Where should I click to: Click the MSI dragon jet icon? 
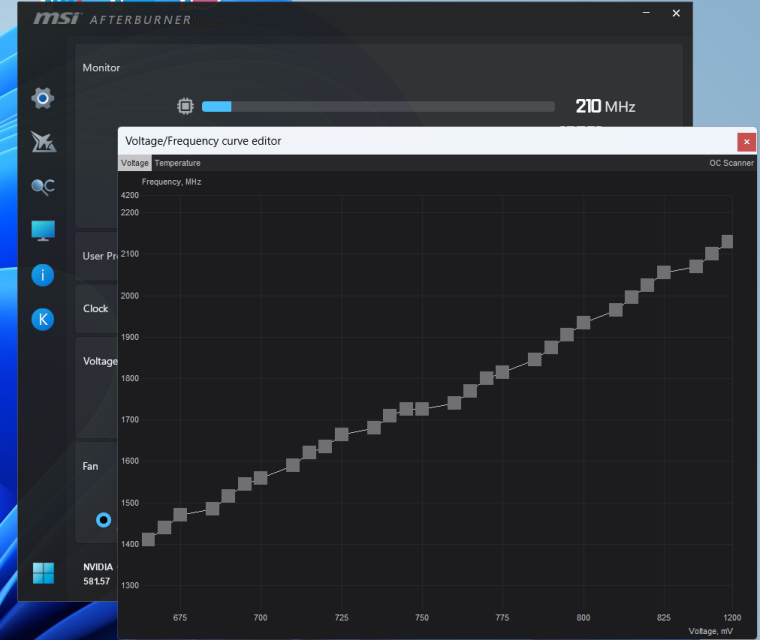click(43, 142)
